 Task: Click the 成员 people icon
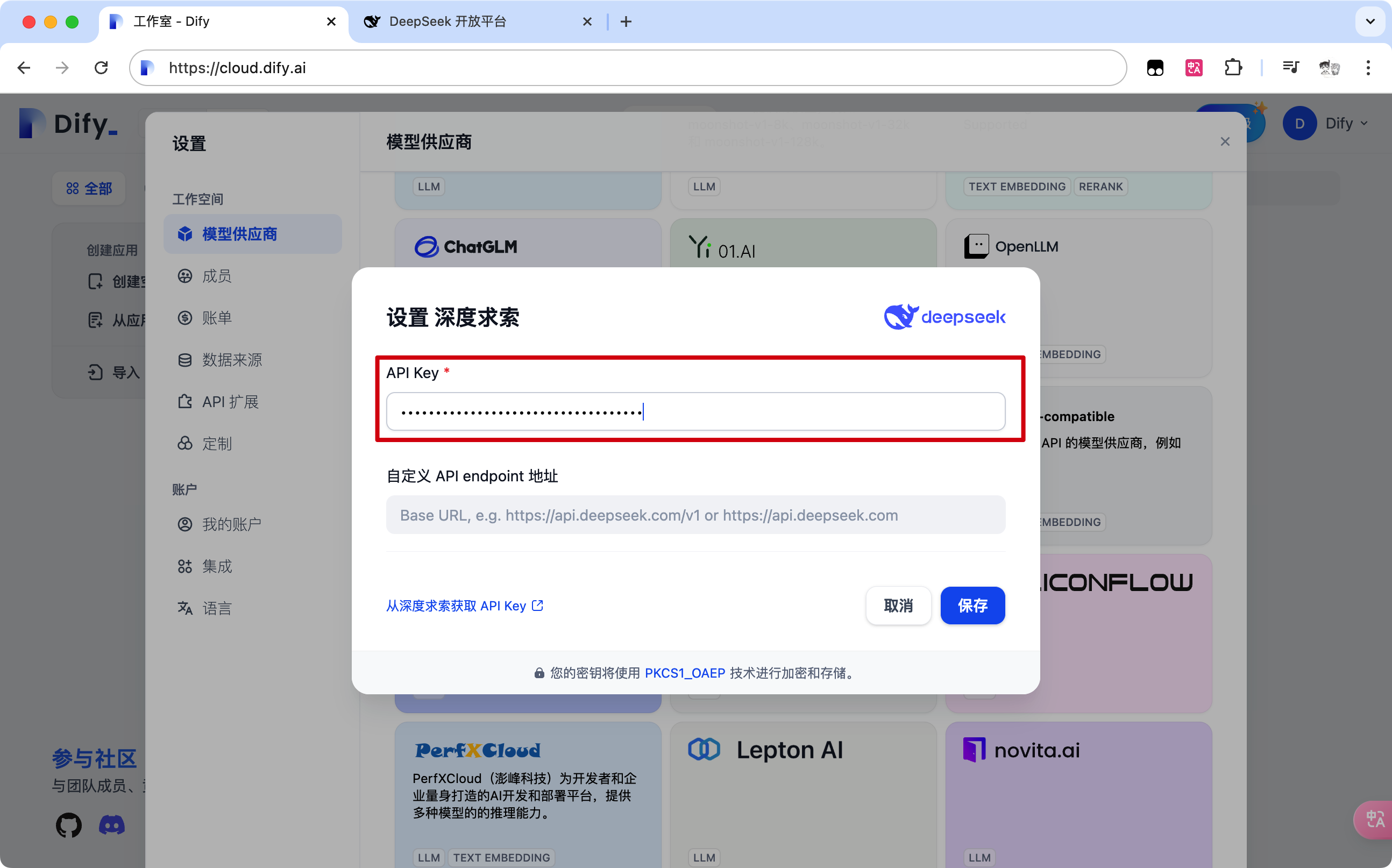[185, 276]
